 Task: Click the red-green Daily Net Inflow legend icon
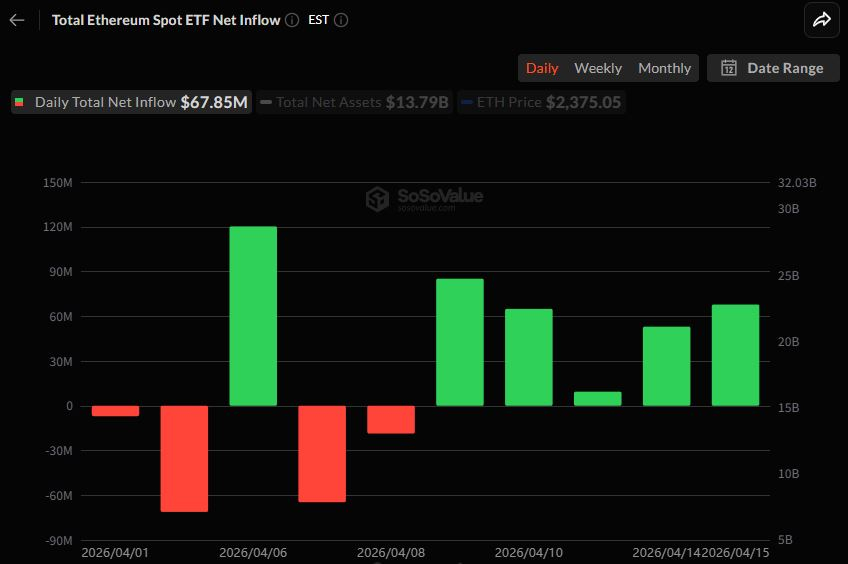(x=19, y=102)
